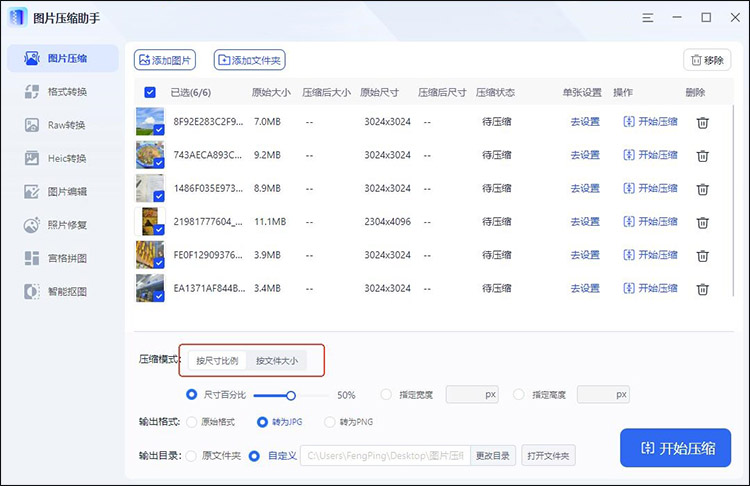Click trash icon for the 11.1MB image
The image size is (750, 486).
[703, 221]
